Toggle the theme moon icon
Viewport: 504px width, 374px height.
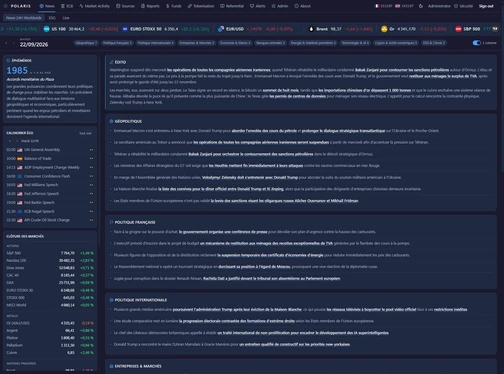(x=421, y=6)
